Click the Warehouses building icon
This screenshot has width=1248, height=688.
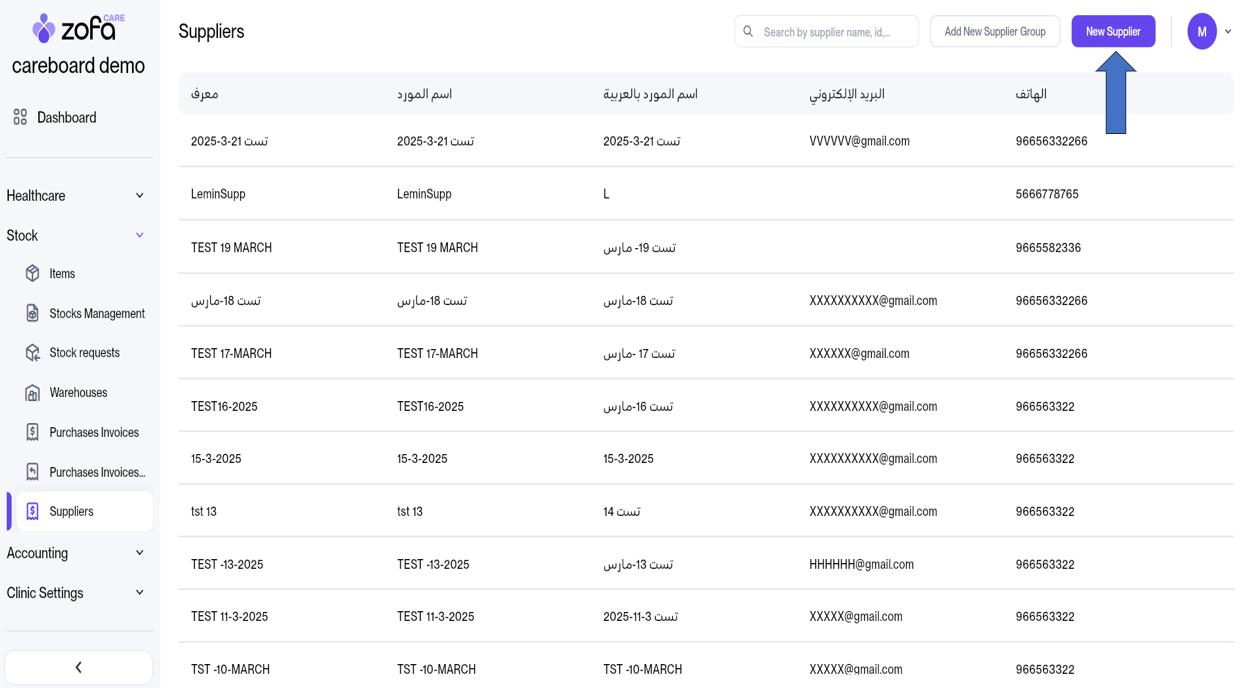pos(32,393)
